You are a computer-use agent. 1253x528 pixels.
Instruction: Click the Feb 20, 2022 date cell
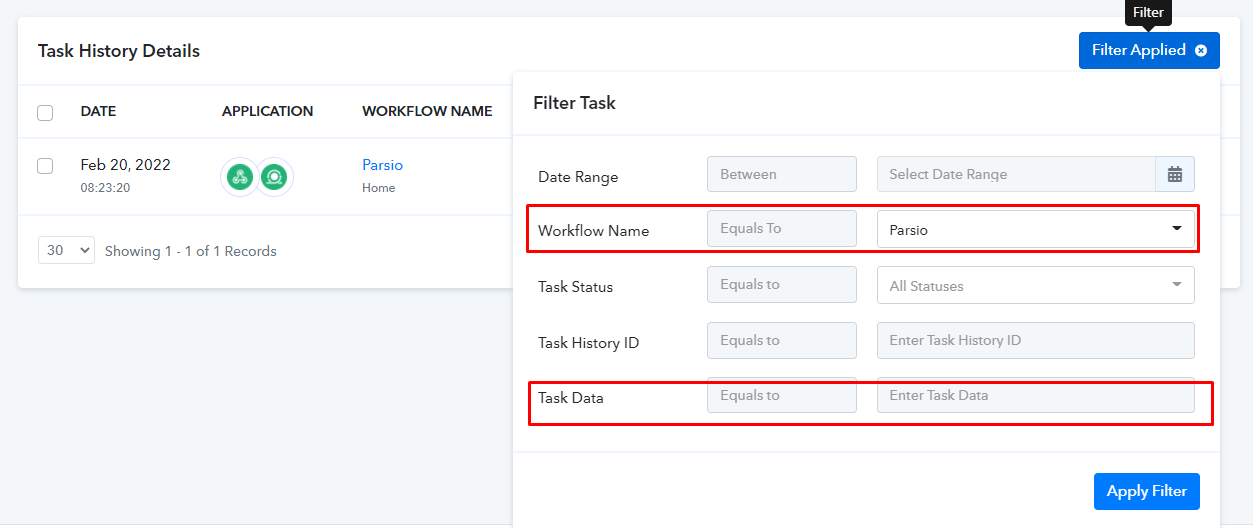pos(126,165)
